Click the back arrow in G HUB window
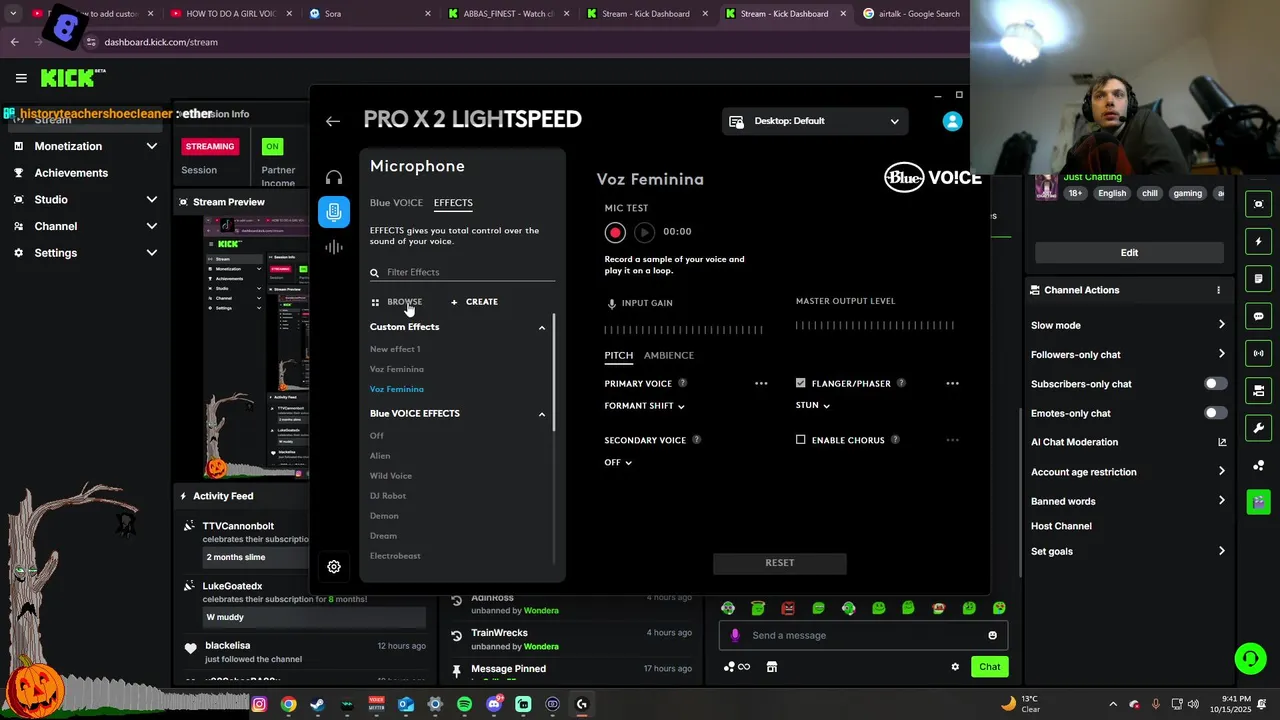Screen dimensions: 1280x720 tap(333, 121)
